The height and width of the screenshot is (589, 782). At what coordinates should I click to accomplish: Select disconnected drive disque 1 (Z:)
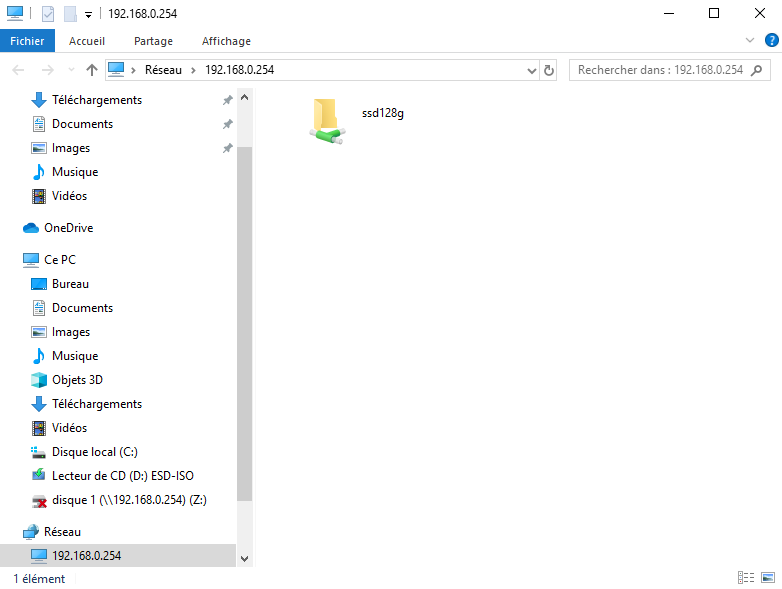click(x=128, y=500)
